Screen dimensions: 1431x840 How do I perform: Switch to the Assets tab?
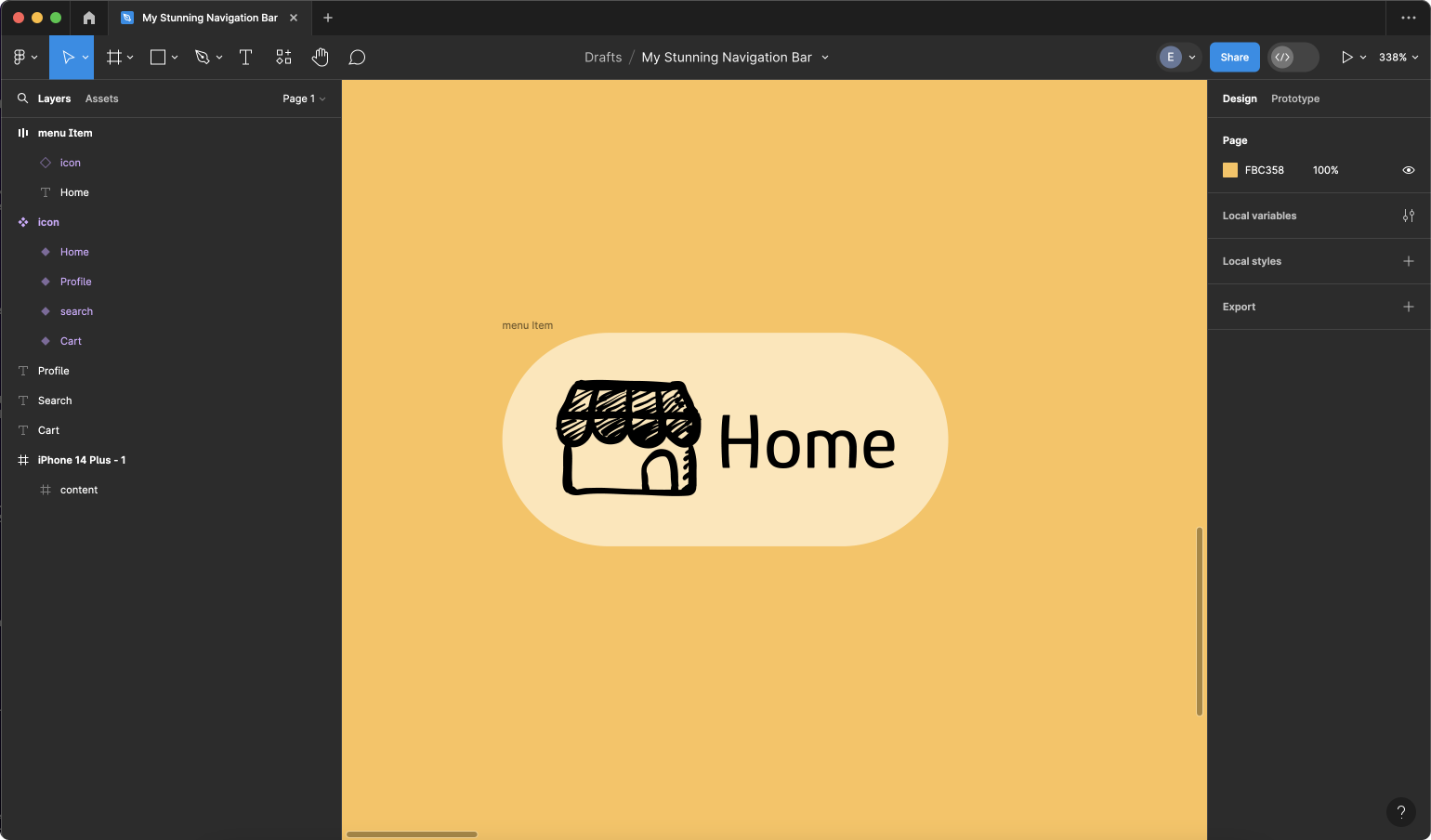[x=101, y=98]
